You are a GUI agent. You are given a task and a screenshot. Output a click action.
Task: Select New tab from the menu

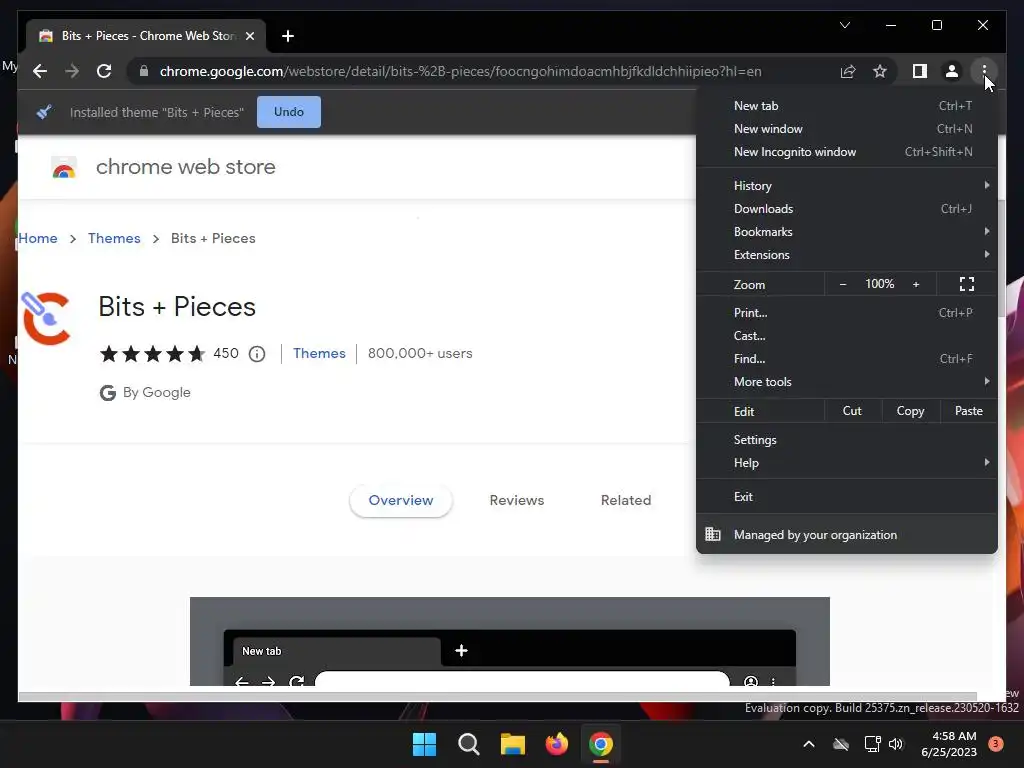click(847, 106)
